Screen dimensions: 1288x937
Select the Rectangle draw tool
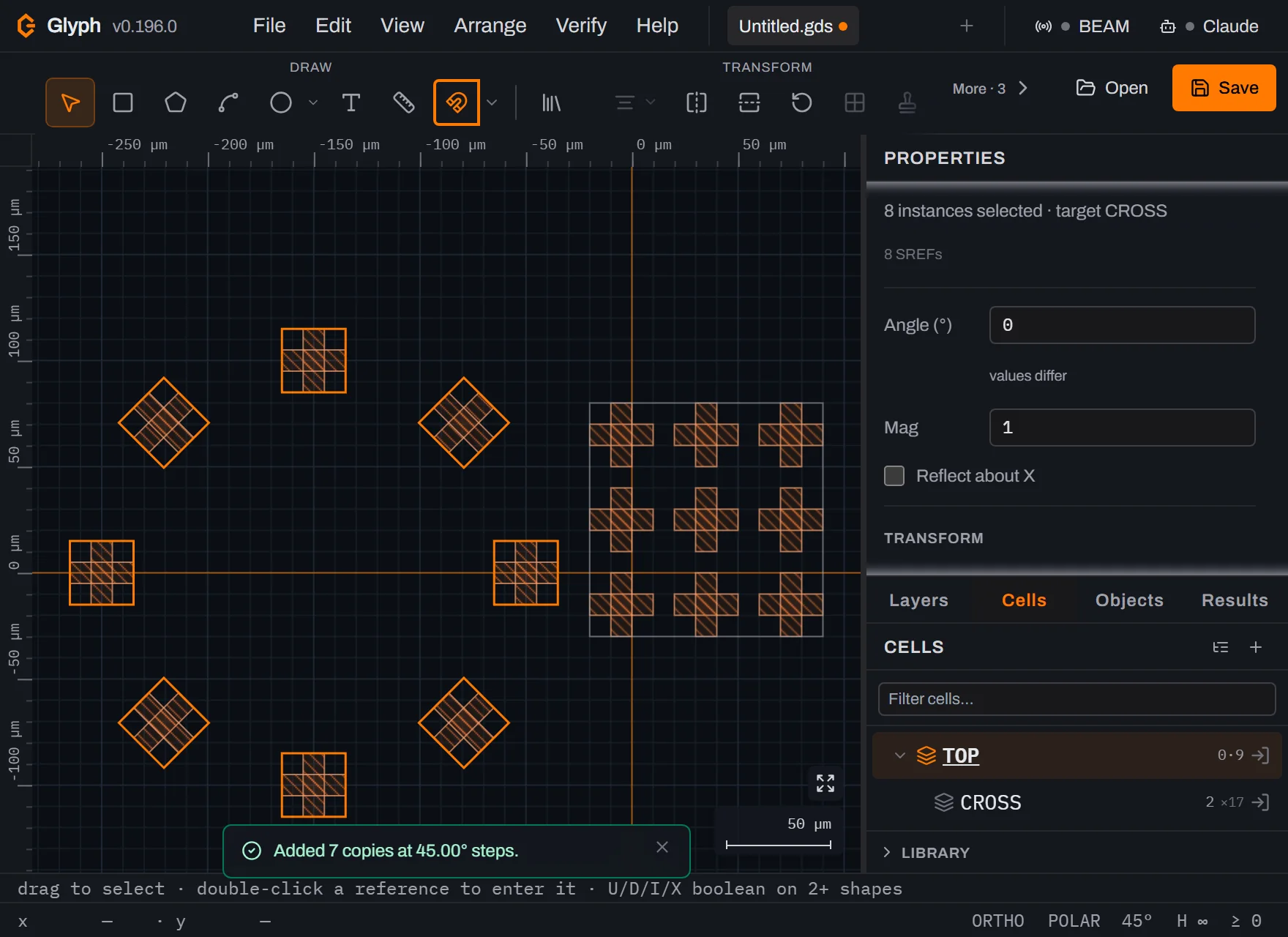point(123,102)
